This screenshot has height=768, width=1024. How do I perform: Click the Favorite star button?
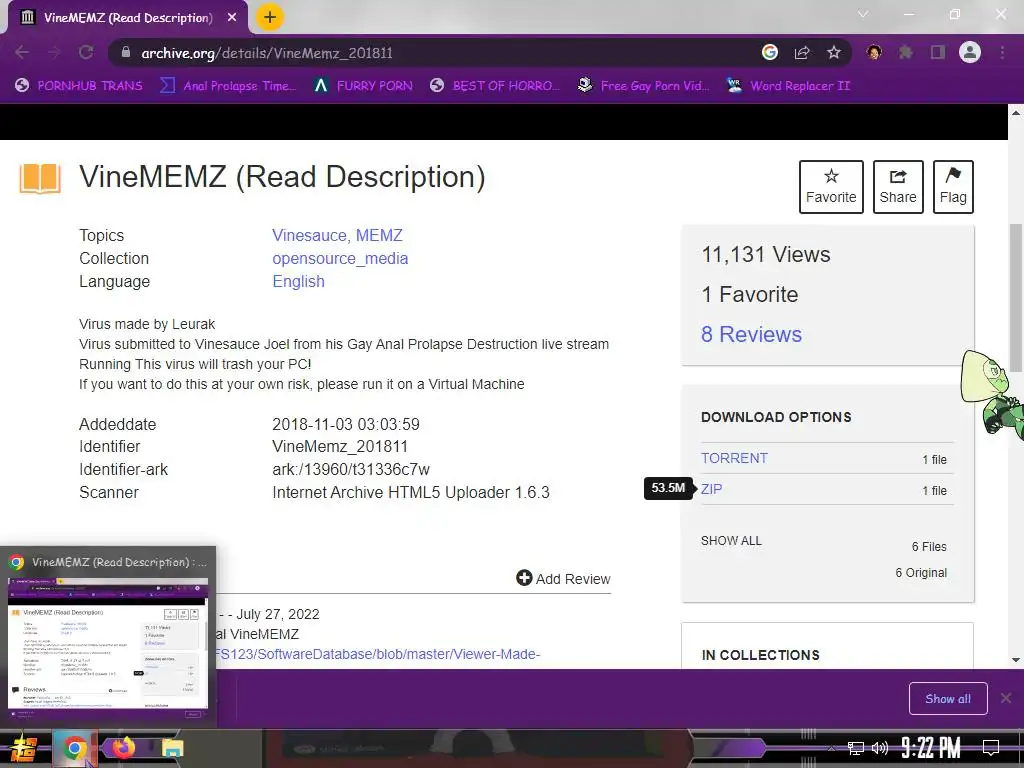[831, 187]
